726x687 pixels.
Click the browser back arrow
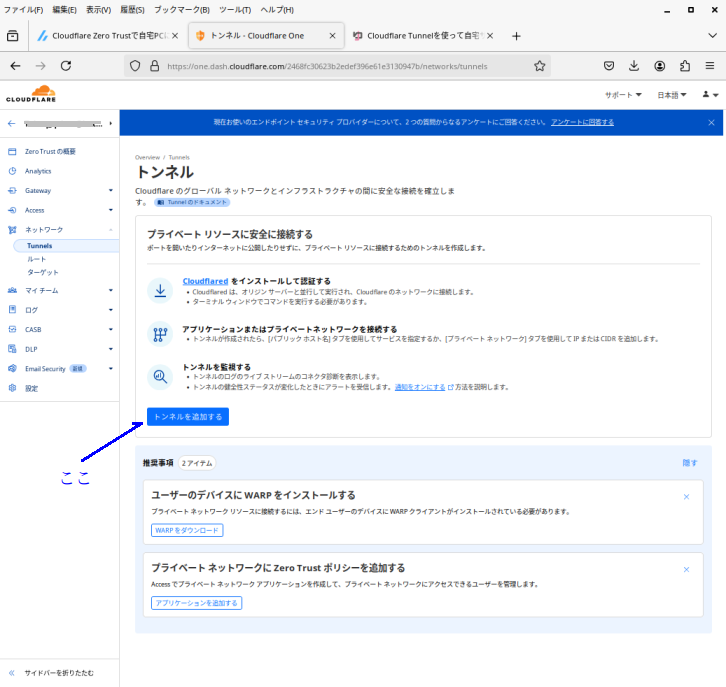[x=15, y=66]
